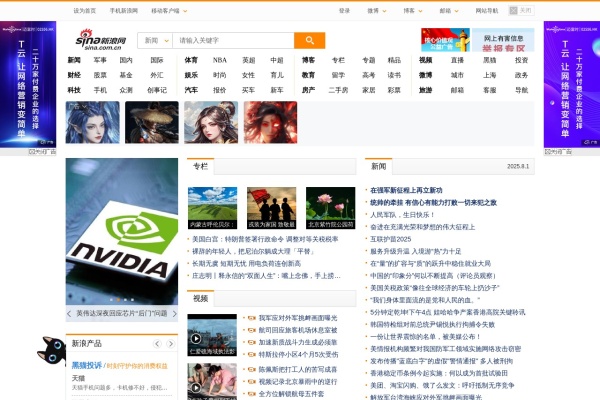Click the 登录 login link

(x=344, y=11)
